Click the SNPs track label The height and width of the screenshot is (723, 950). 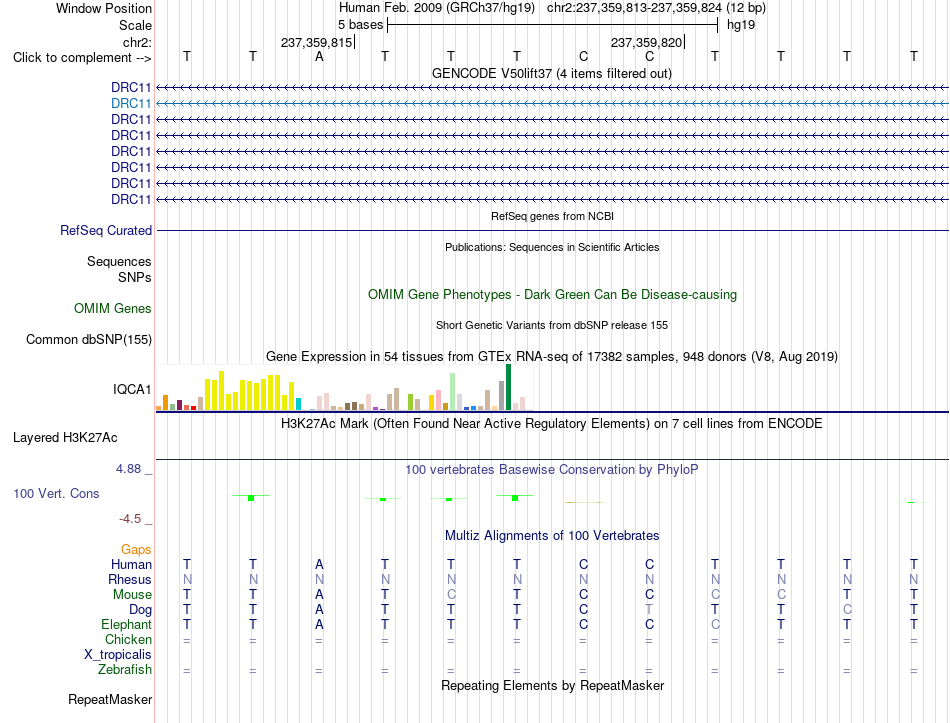(x=135, y=277)
